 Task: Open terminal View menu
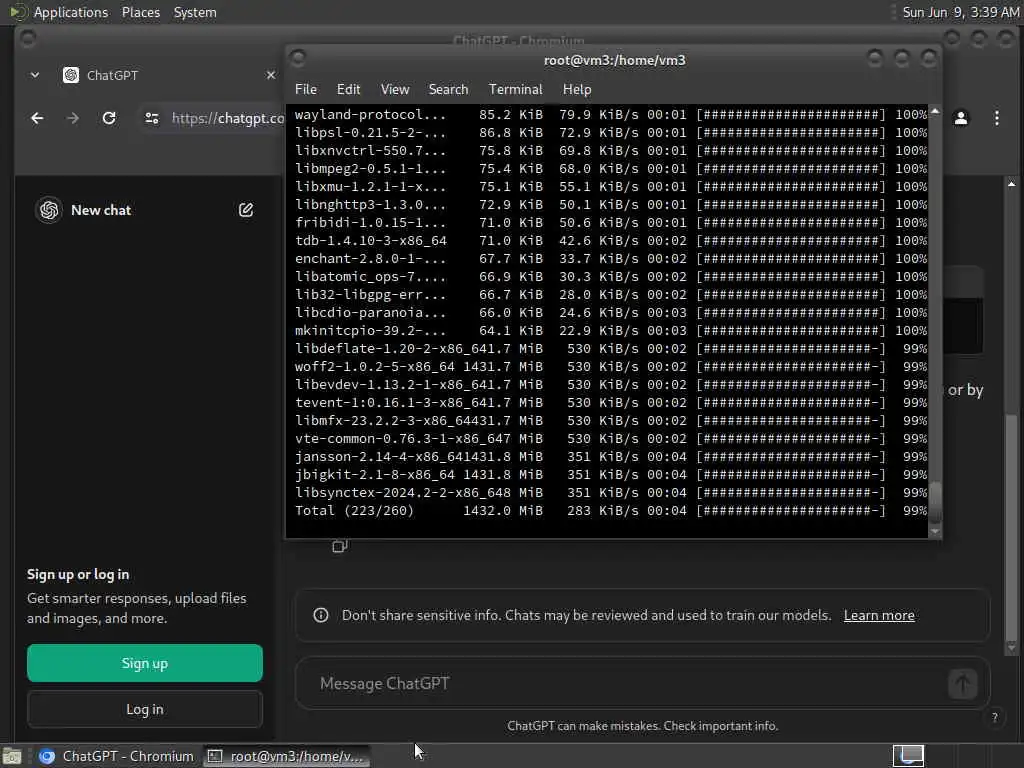click(394, 89)
